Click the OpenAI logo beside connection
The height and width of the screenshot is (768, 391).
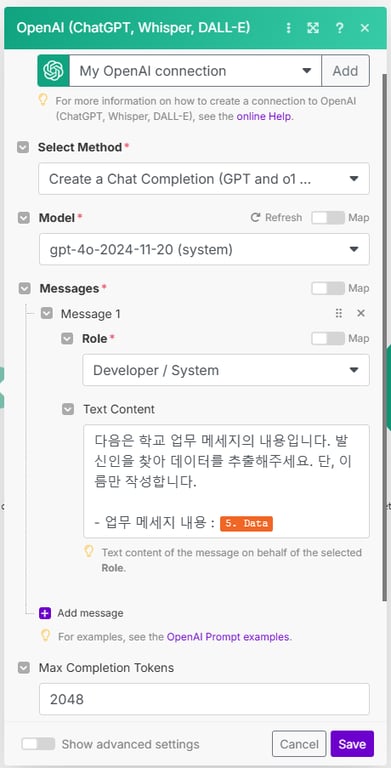click(53, 71)
